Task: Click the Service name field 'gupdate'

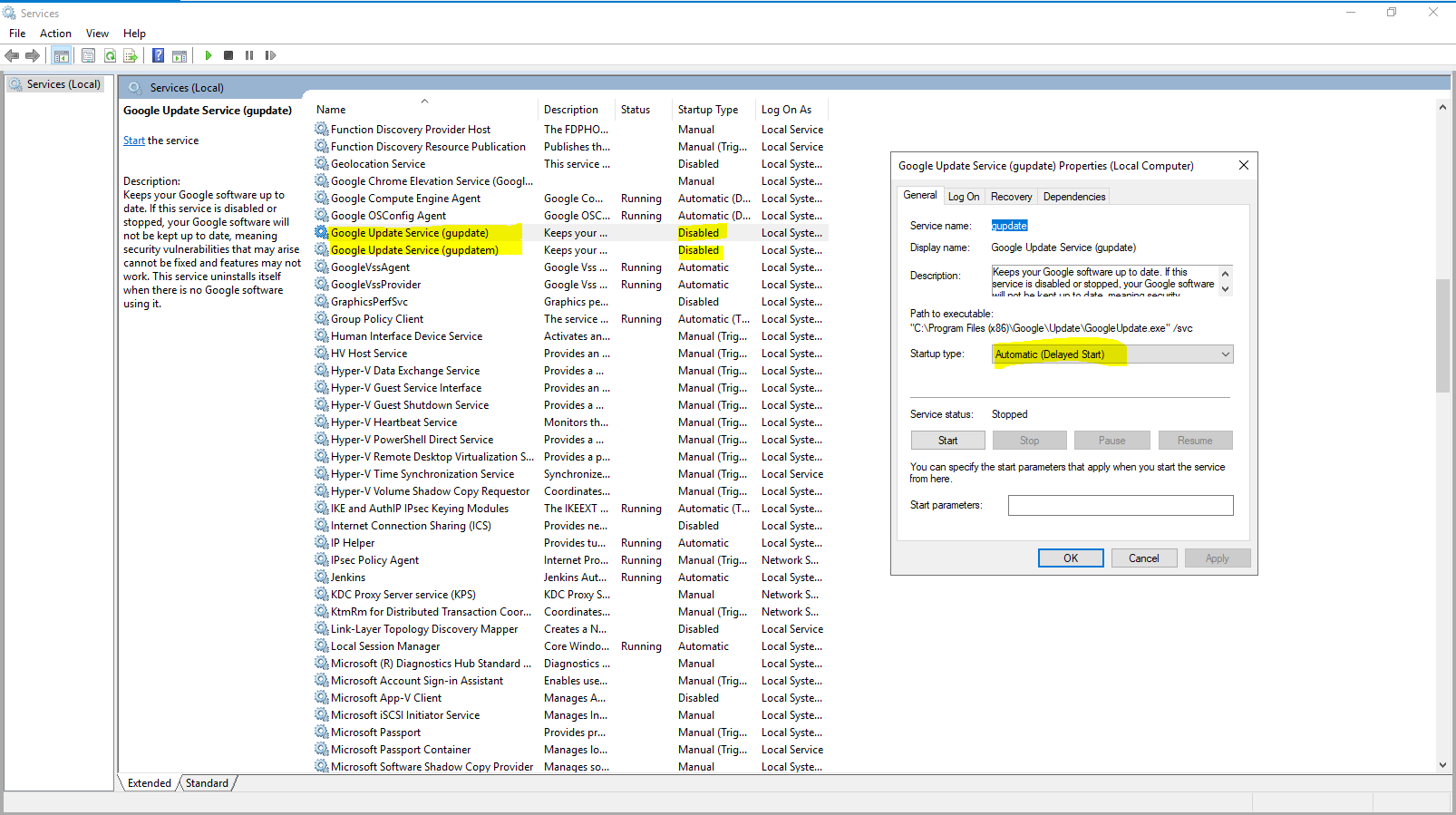Action: [1009, 226]
